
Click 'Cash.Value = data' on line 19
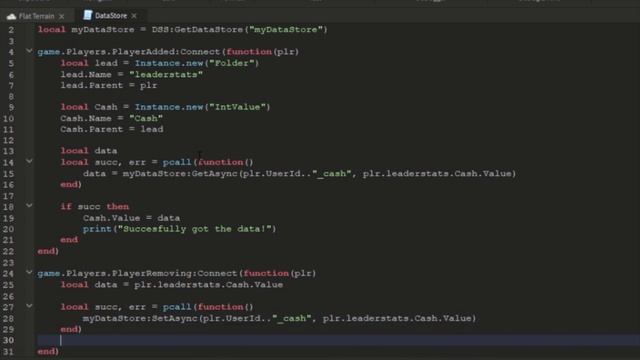click(x=131, y=218)
